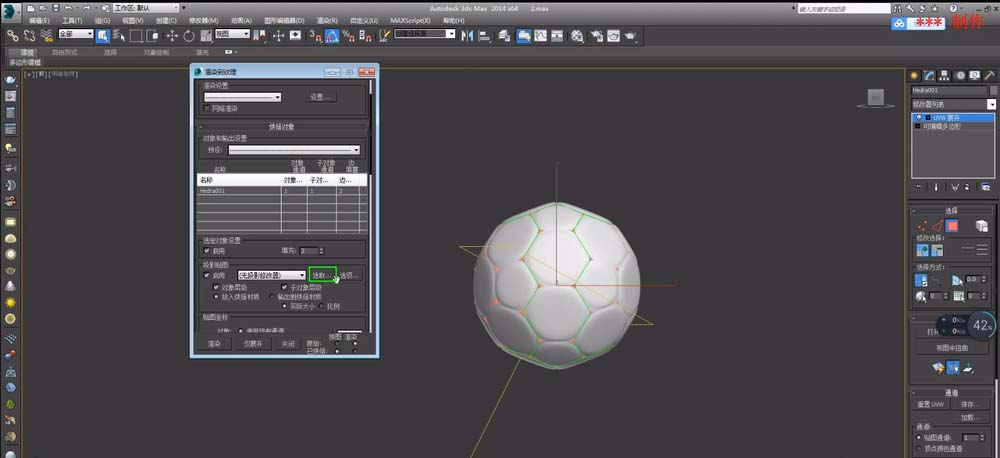Click the Select and Link chain icon
This screenshot has width=1000, height=458.
[x=13, y=35]
